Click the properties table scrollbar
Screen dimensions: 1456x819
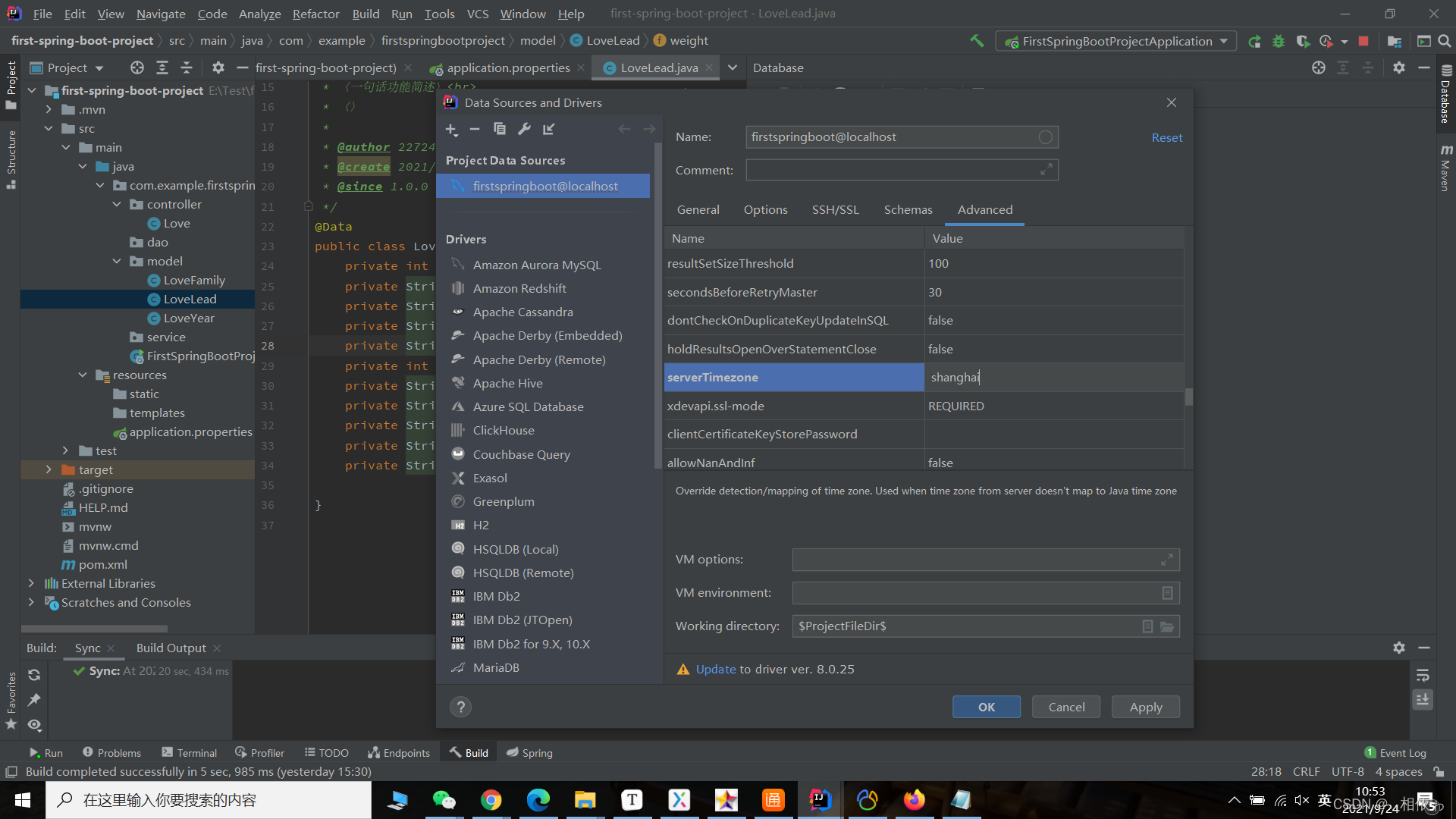click(1188, 397)
